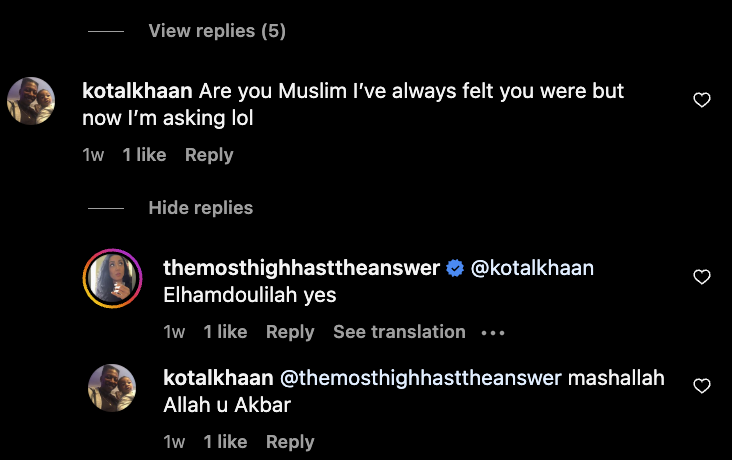View the 1 like on top kotalkhaan comment
Image resolution: width=732 pixels, height=460 pixels.
[x=144, y=155]
